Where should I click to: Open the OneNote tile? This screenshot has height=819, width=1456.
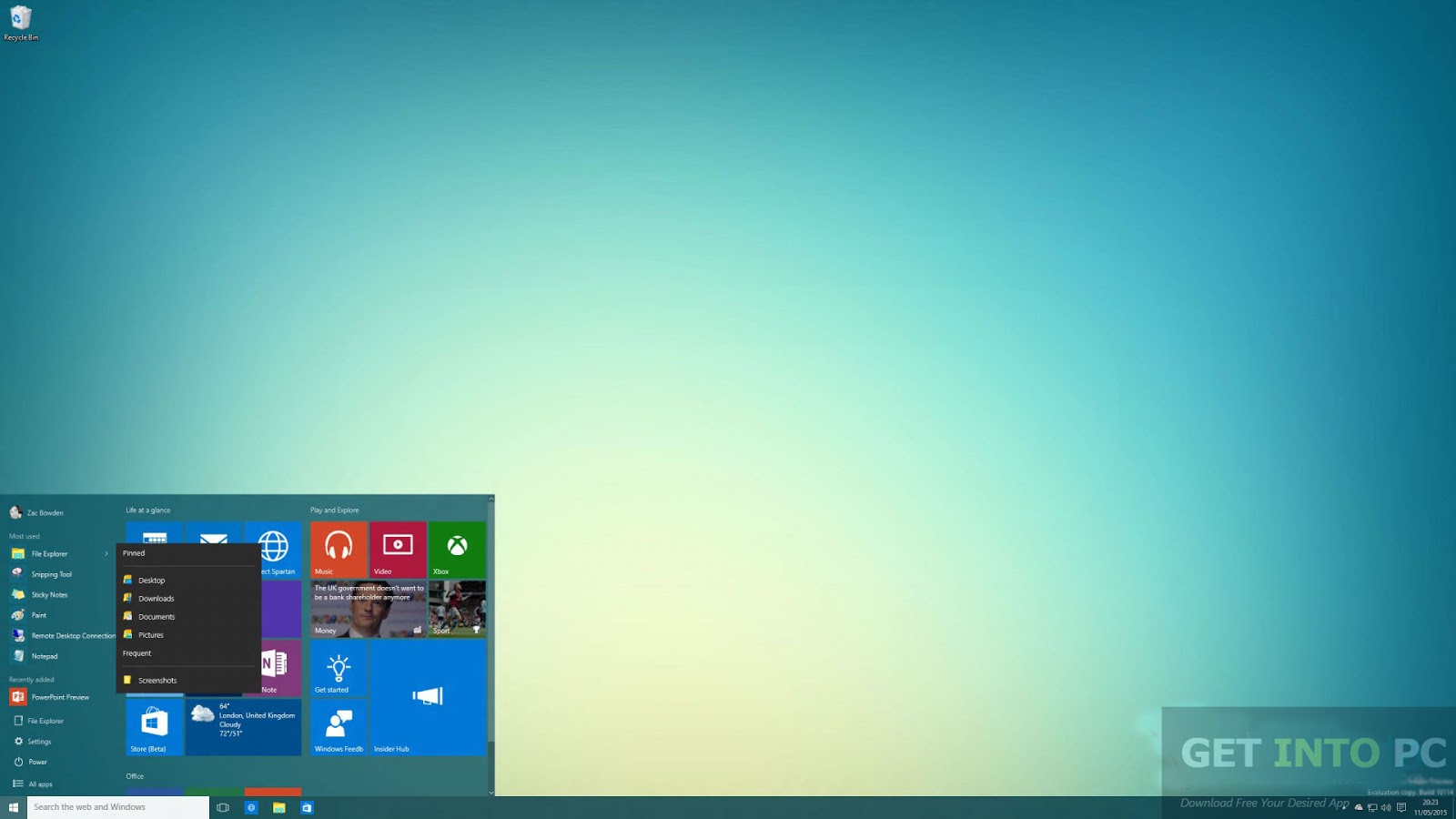coord(280,668)
